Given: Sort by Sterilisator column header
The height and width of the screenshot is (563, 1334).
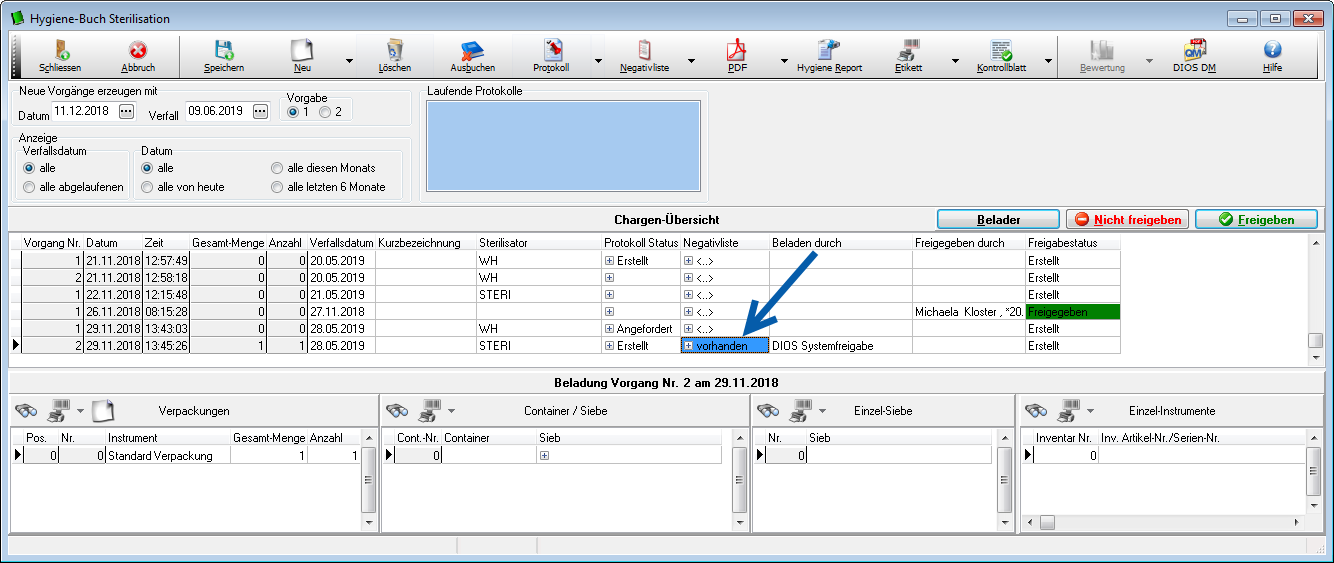Looking at the screenshot, I should click(x=538, y=243).
